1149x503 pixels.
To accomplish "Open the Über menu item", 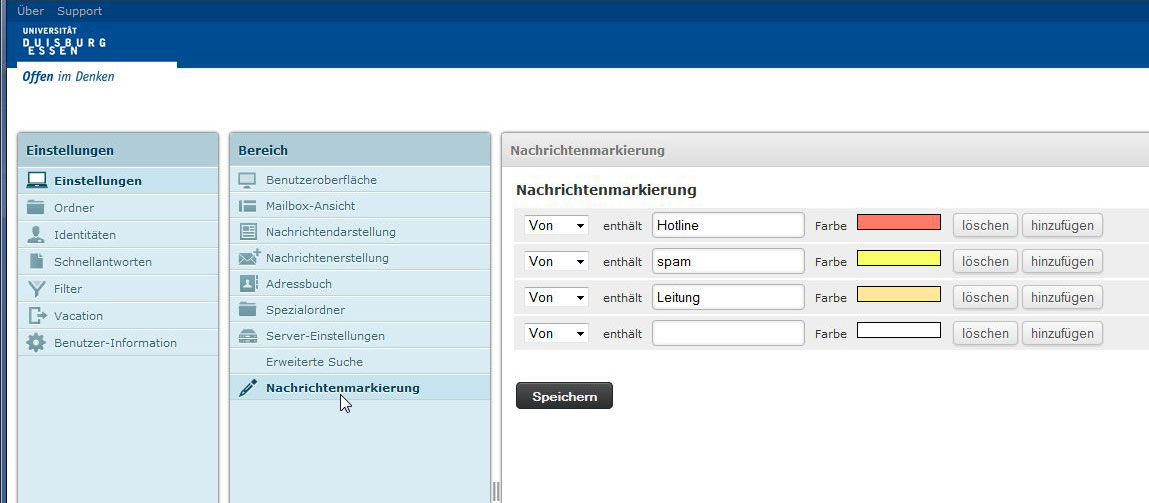I will pos(30,11).
